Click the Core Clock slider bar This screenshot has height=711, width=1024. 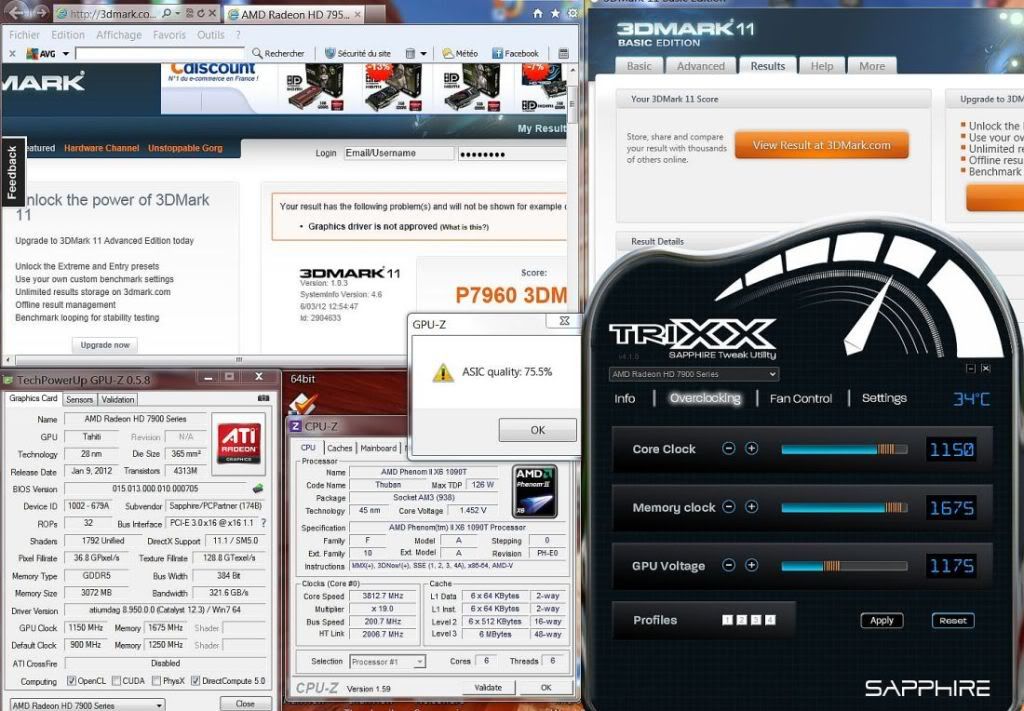click(843, 449)
